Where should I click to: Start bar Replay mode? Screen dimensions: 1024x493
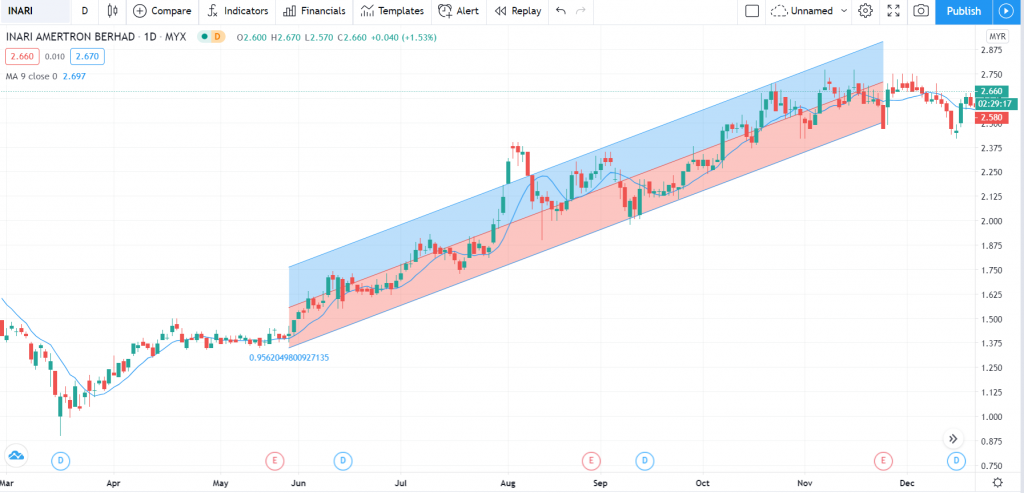[517, 11]
